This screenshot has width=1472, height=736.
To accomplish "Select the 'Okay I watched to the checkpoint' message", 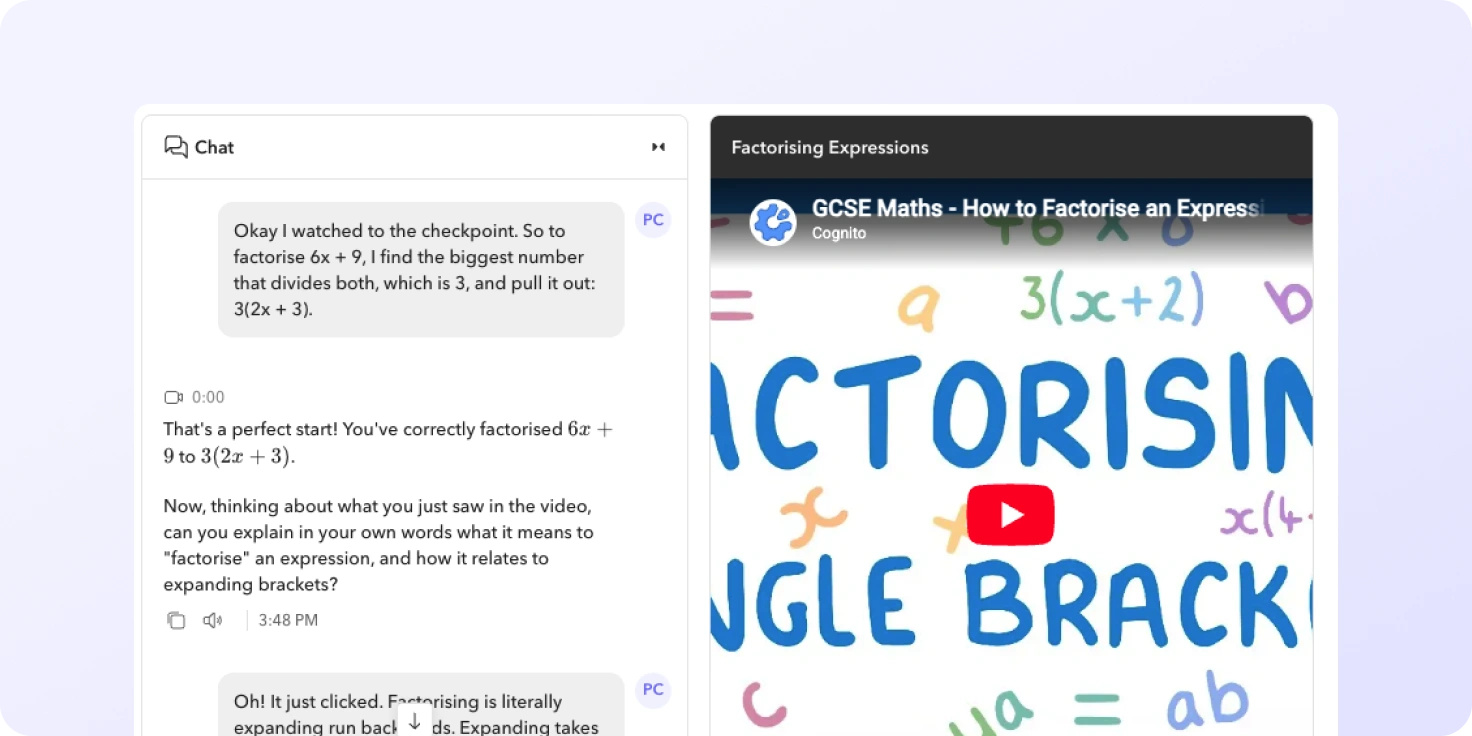I will [x=421, y=270].
